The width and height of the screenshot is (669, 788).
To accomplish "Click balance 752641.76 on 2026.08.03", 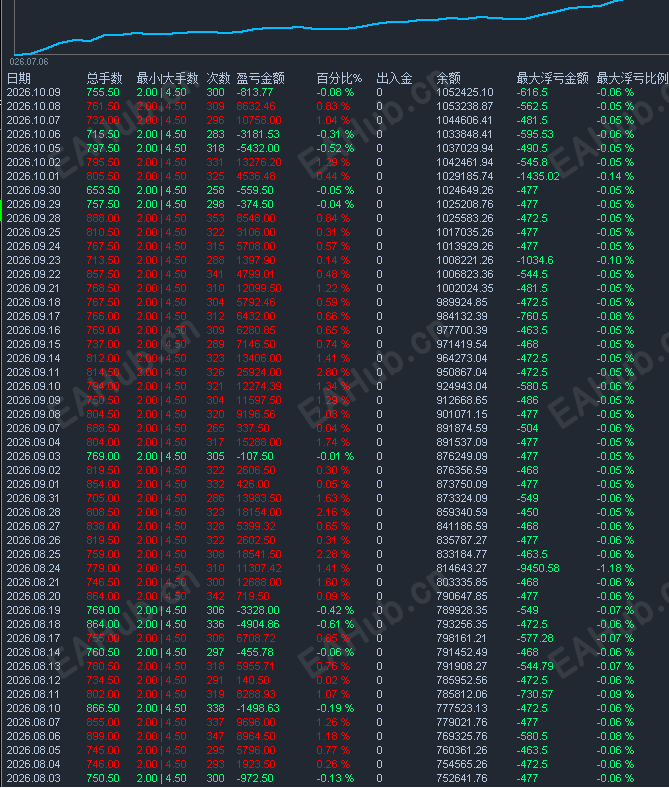I will click(x=462, y=778).
